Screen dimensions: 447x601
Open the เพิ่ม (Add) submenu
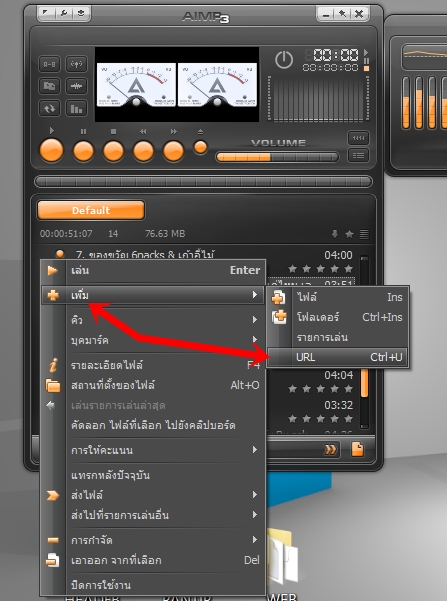153,295
